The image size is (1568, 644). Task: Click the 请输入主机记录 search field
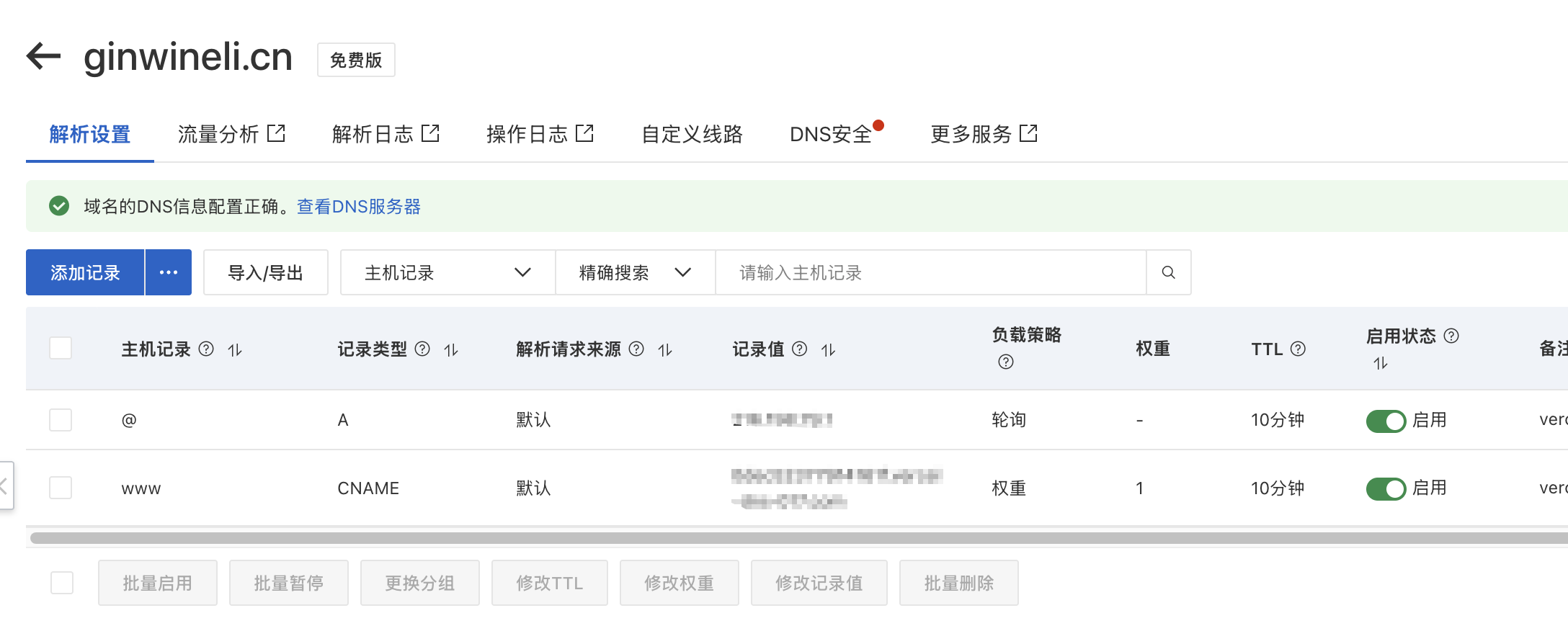click(930, 272)
